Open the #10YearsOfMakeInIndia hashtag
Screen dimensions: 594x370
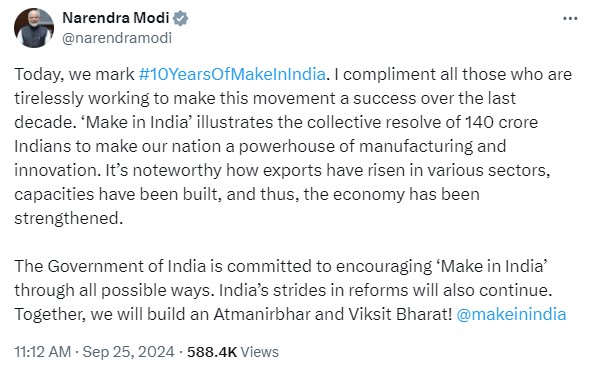(232, 74)
